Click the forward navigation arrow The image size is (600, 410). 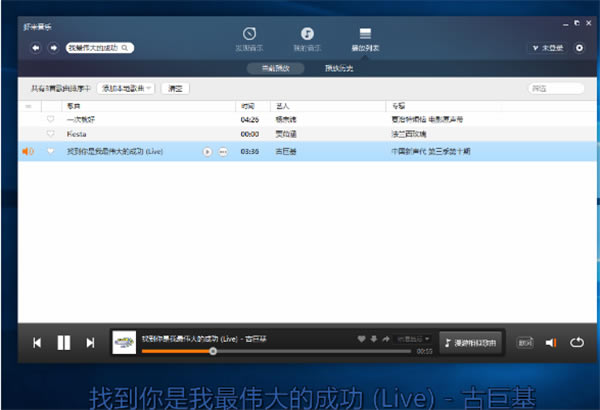(52, 47)
